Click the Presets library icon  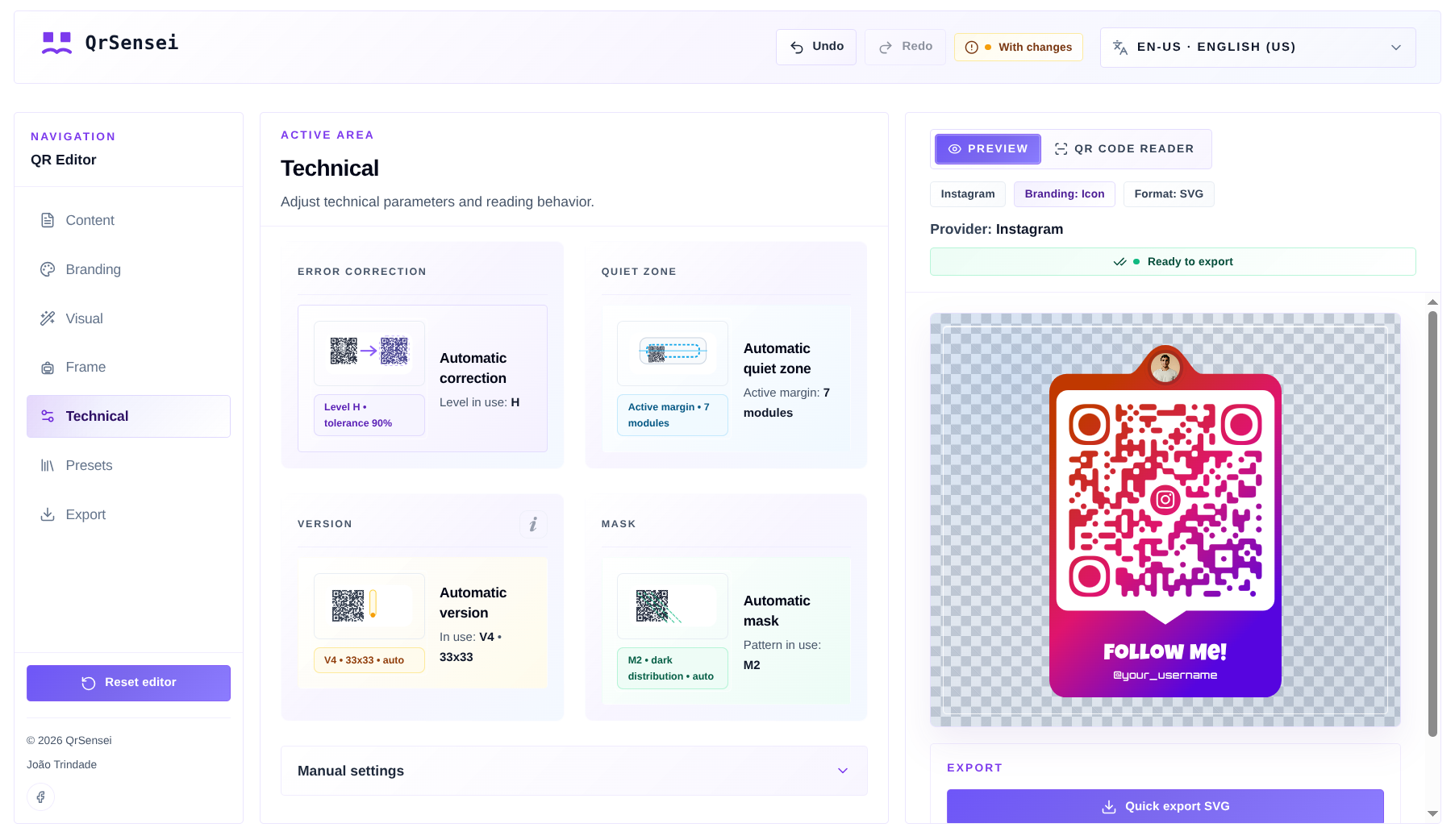[x=48, y=465]
